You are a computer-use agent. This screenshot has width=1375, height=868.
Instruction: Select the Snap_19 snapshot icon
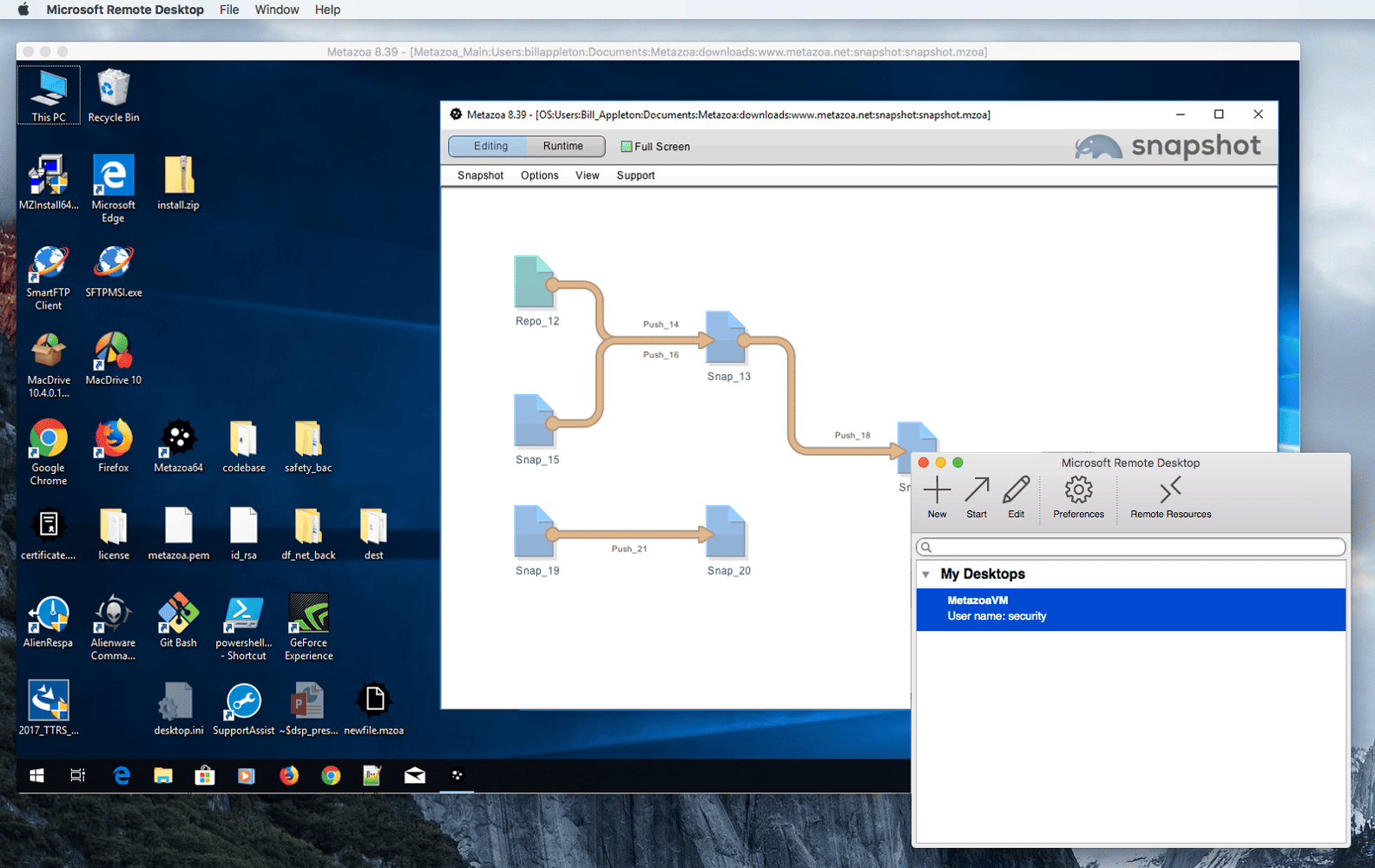coord(534,531)
